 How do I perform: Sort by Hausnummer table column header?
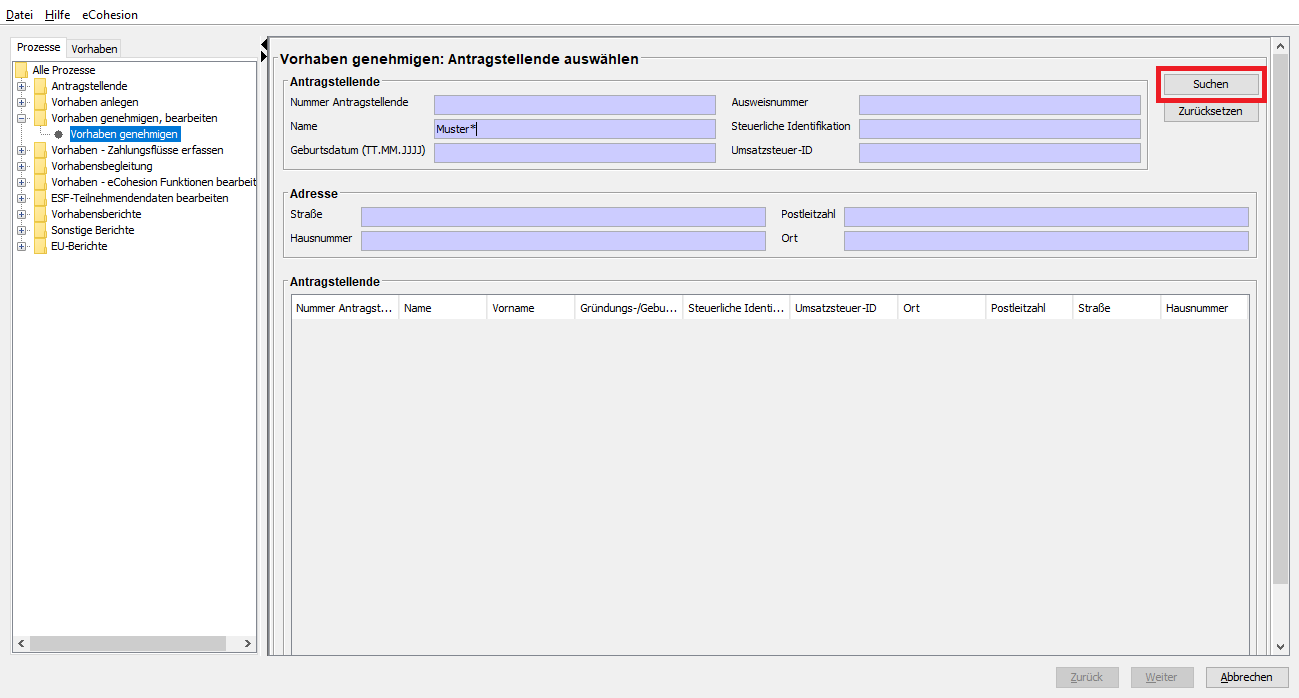[1205, 308]
